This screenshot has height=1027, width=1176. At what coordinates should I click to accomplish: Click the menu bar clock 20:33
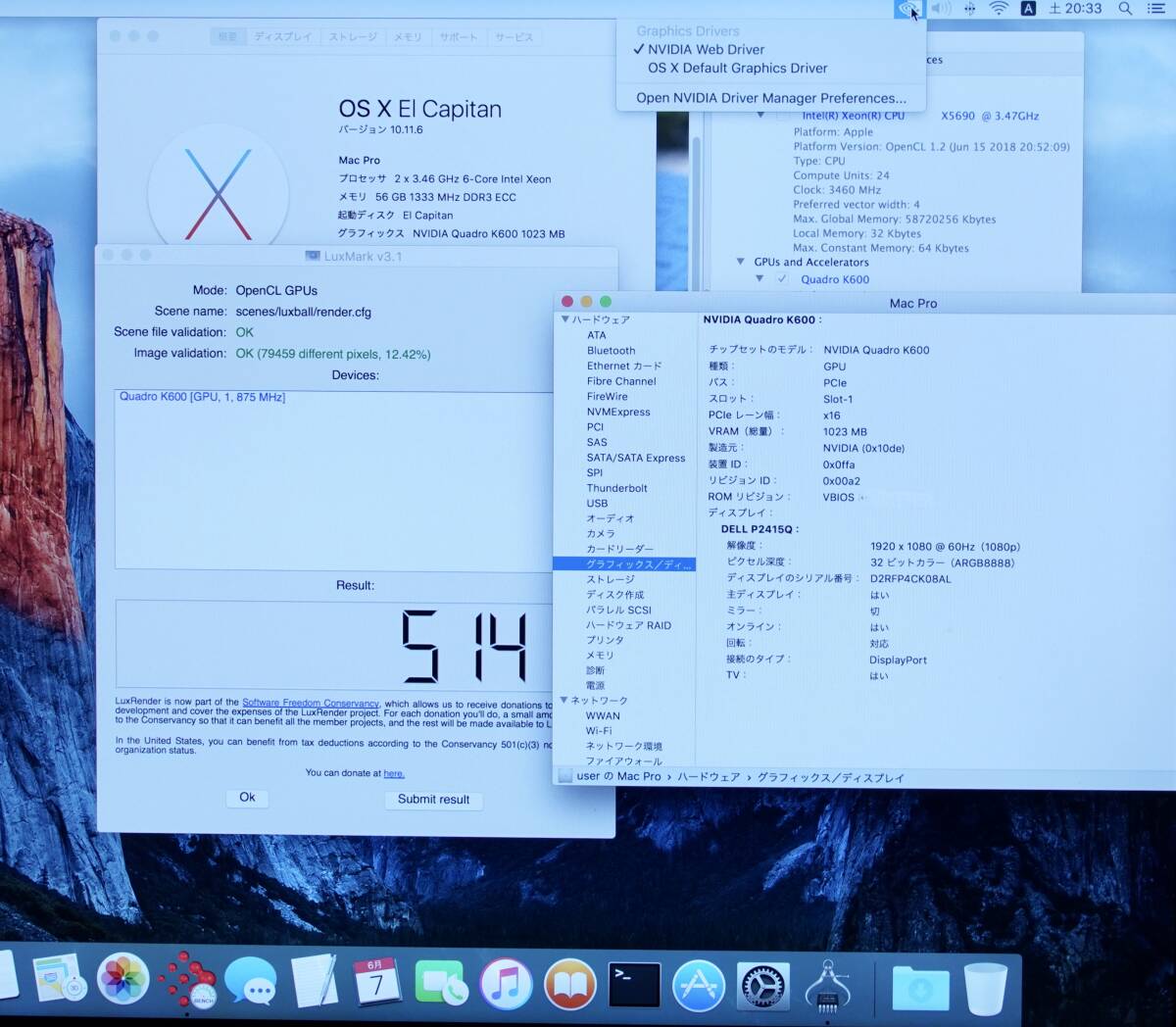point(1075,9)
